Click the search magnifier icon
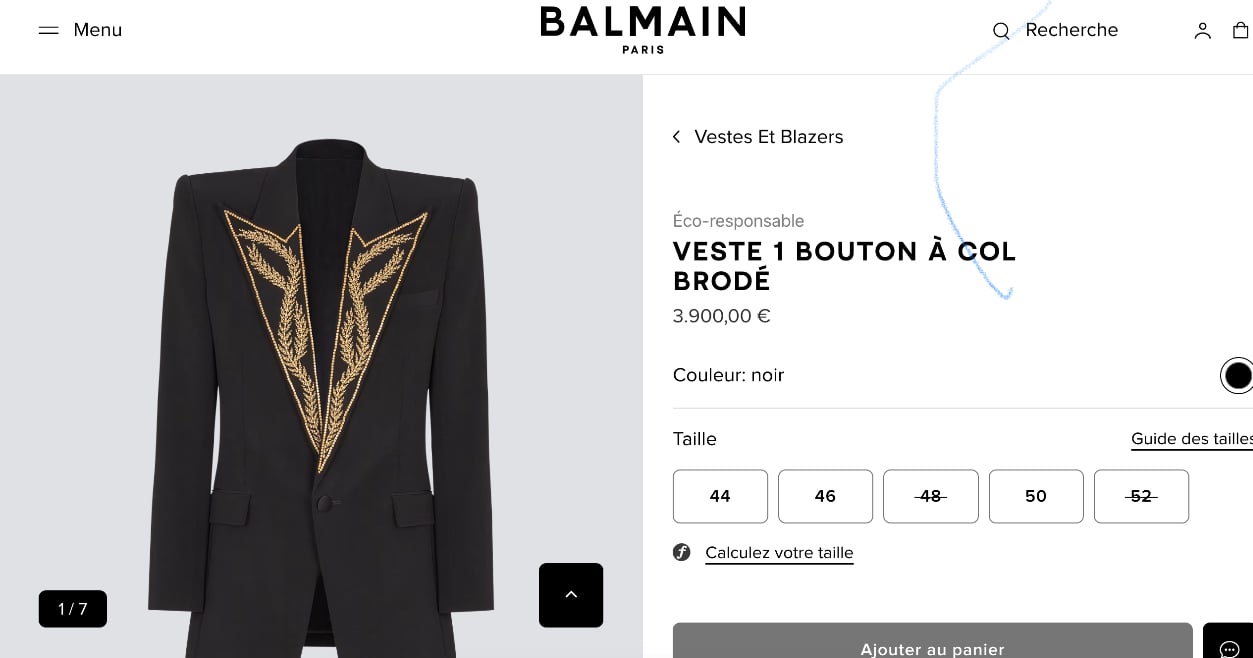This screenshot has width=1253, height=658. [x=1001, y=31]
